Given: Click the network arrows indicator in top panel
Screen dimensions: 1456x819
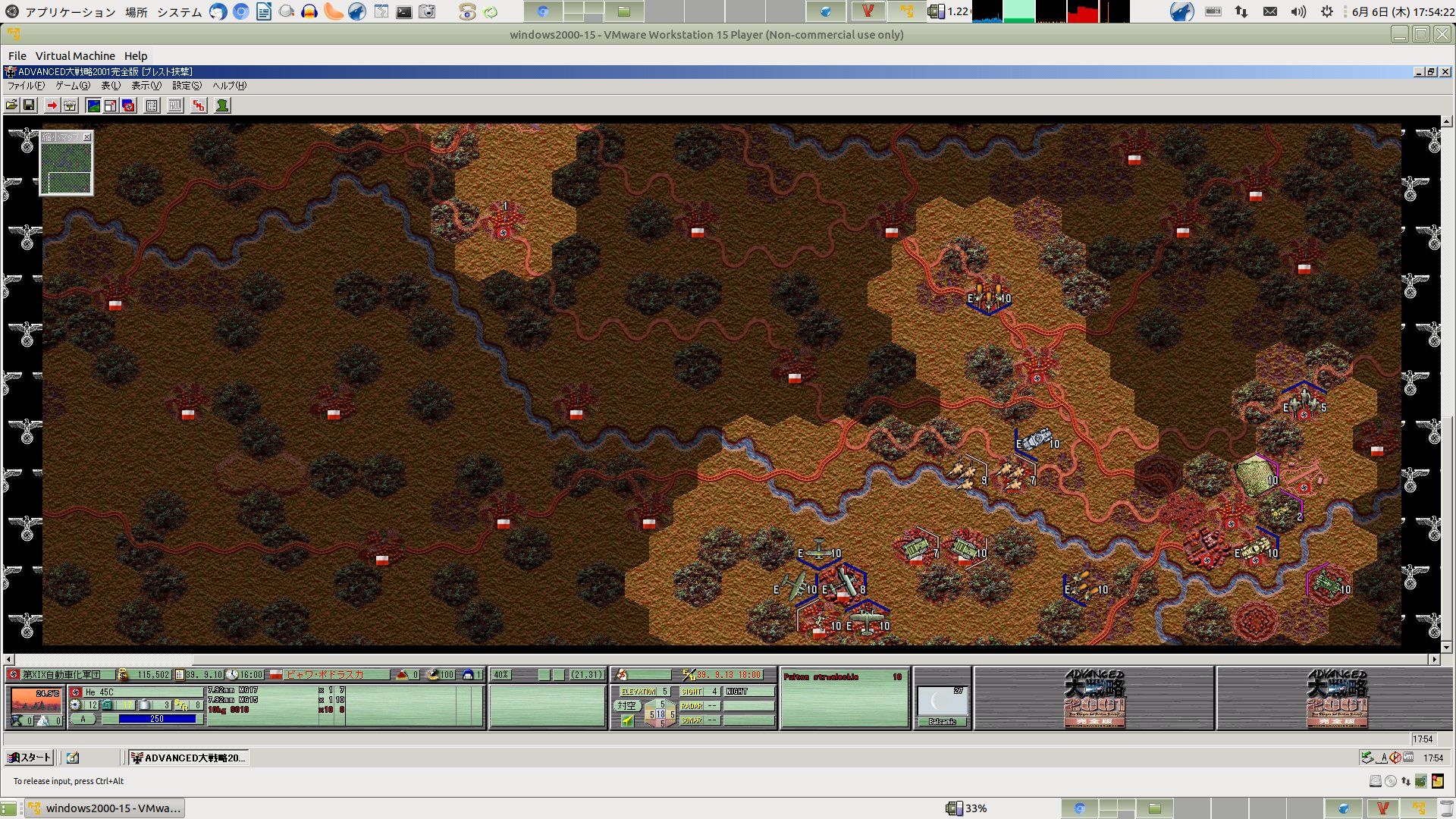Looking at the screenshot, I should pos(1241,11).
